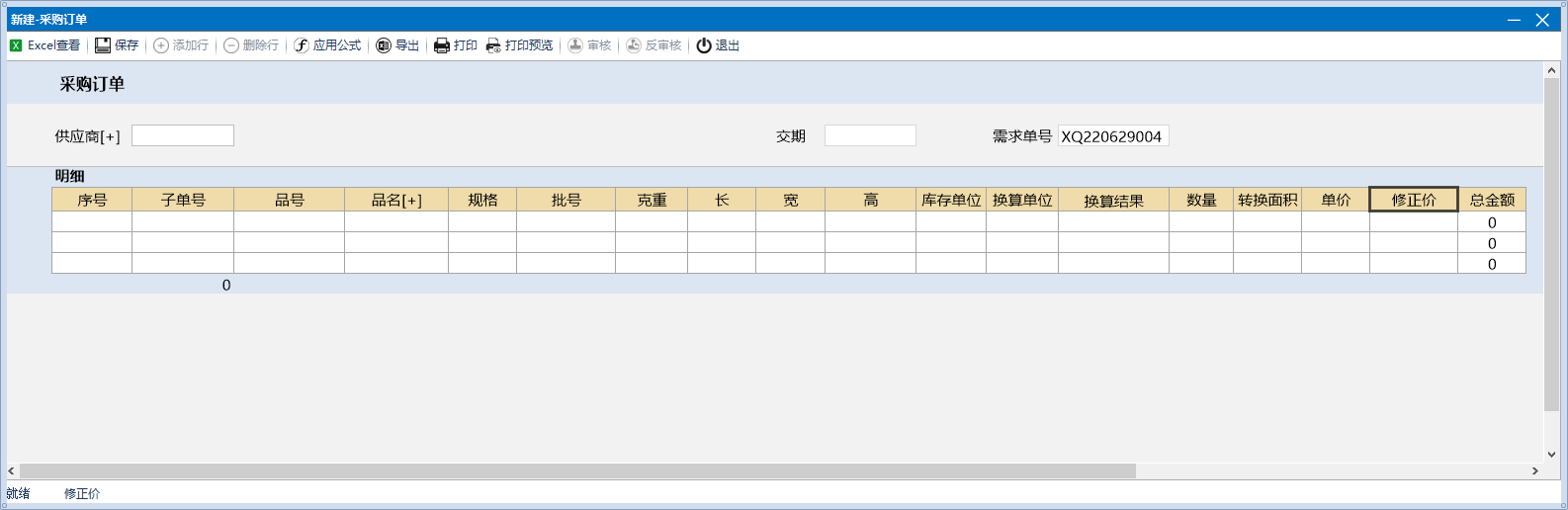Click the vertical scrollbar down arrow

[1551, 454]
